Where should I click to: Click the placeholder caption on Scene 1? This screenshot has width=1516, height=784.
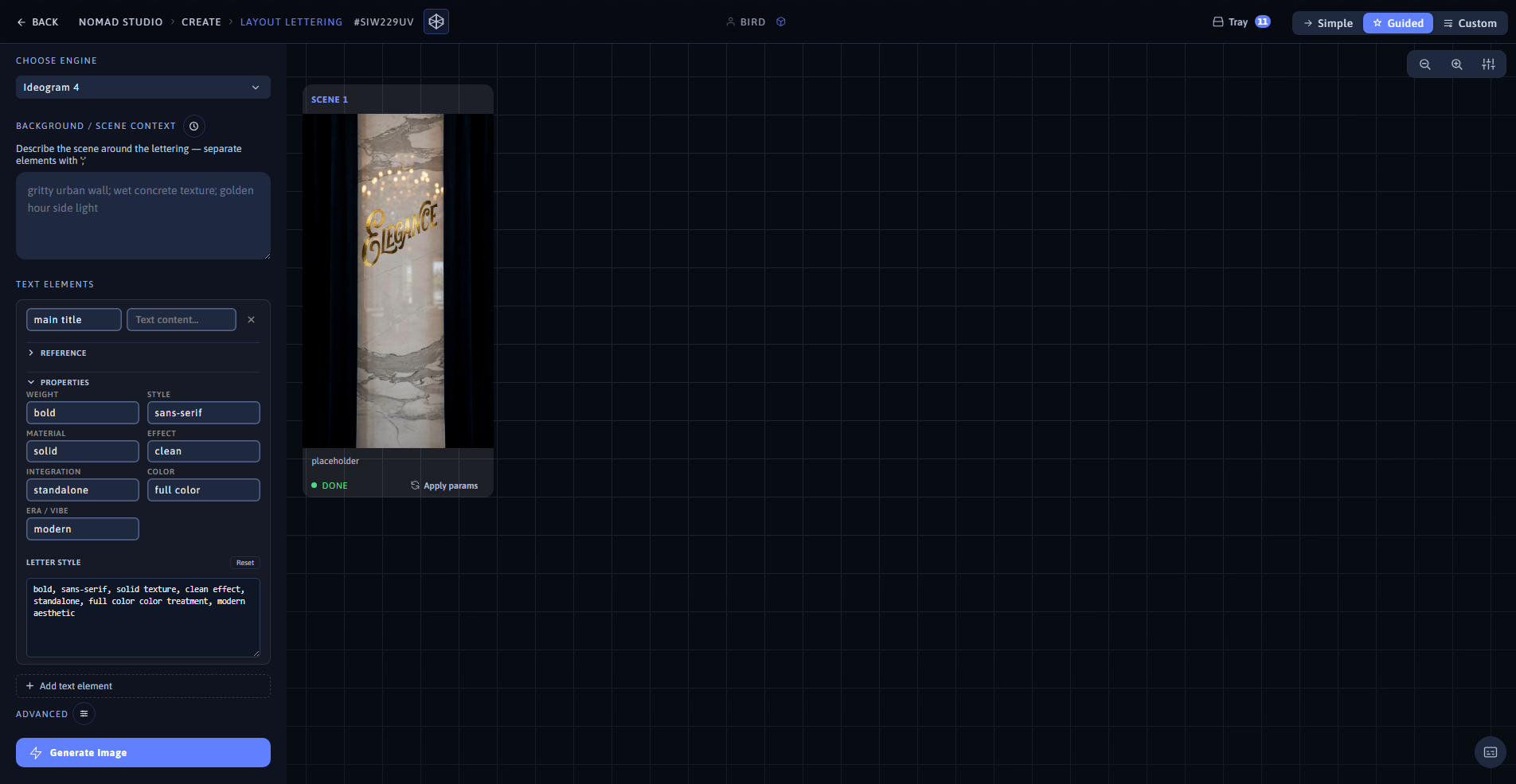click(335, 462)
